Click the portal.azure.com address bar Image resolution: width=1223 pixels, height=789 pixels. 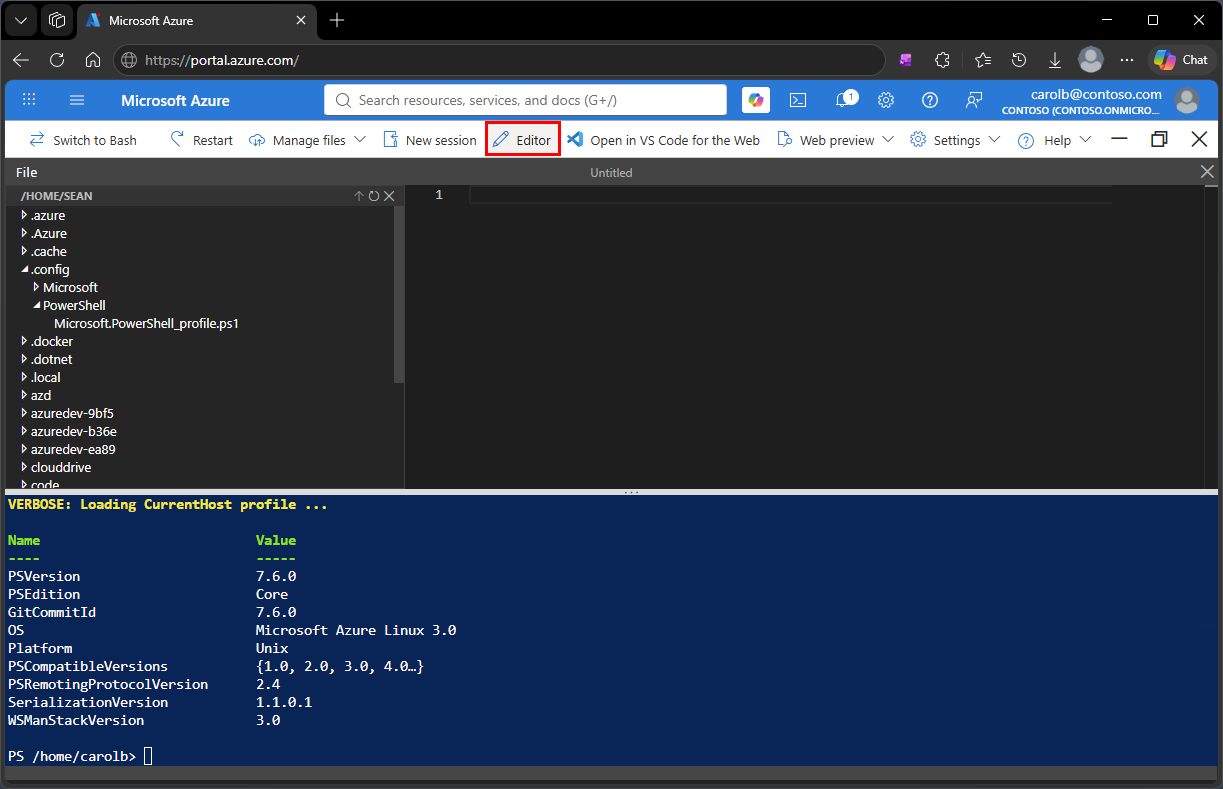pos(499,60)
